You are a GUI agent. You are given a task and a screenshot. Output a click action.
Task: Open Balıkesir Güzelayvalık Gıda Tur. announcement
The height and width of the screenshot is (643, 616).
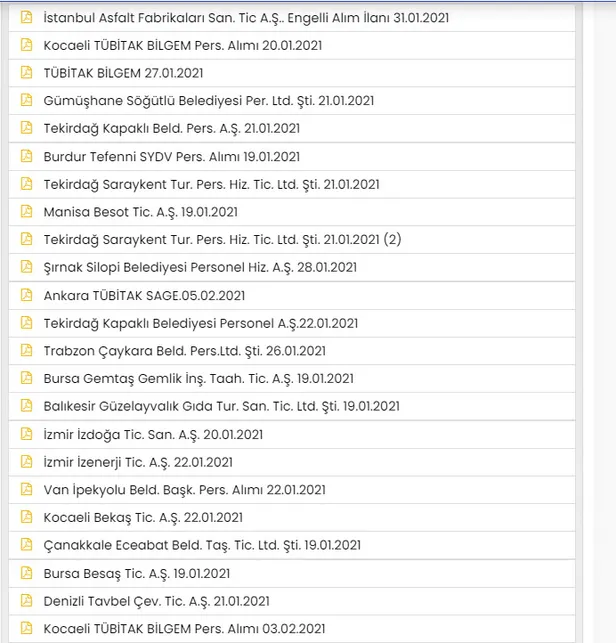click(221, 407)
